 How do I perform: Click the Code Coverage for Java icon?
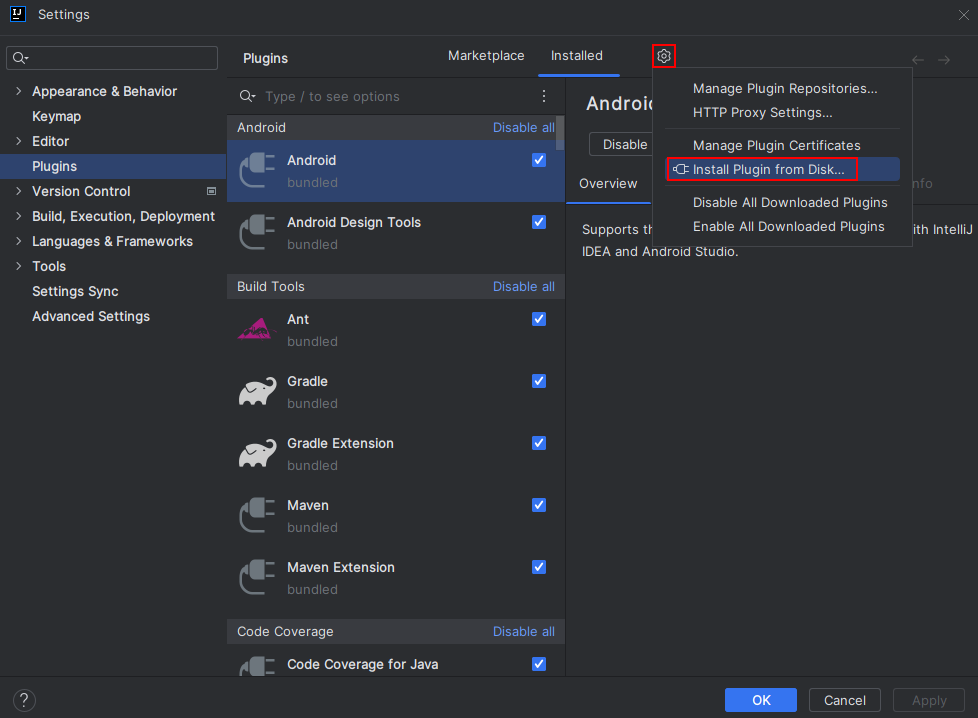tap(257, 666)
